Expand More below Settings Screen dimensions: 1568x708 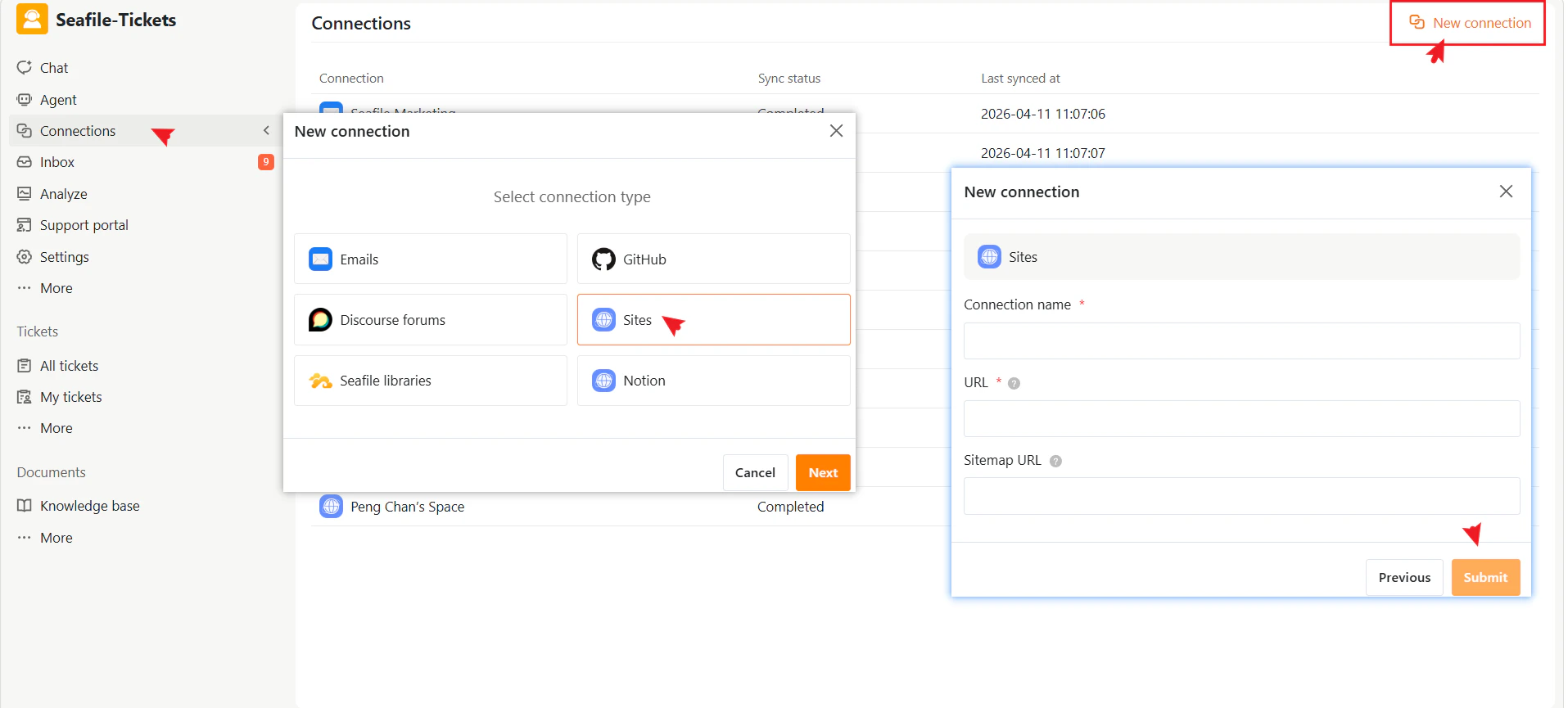pos(56,288)
